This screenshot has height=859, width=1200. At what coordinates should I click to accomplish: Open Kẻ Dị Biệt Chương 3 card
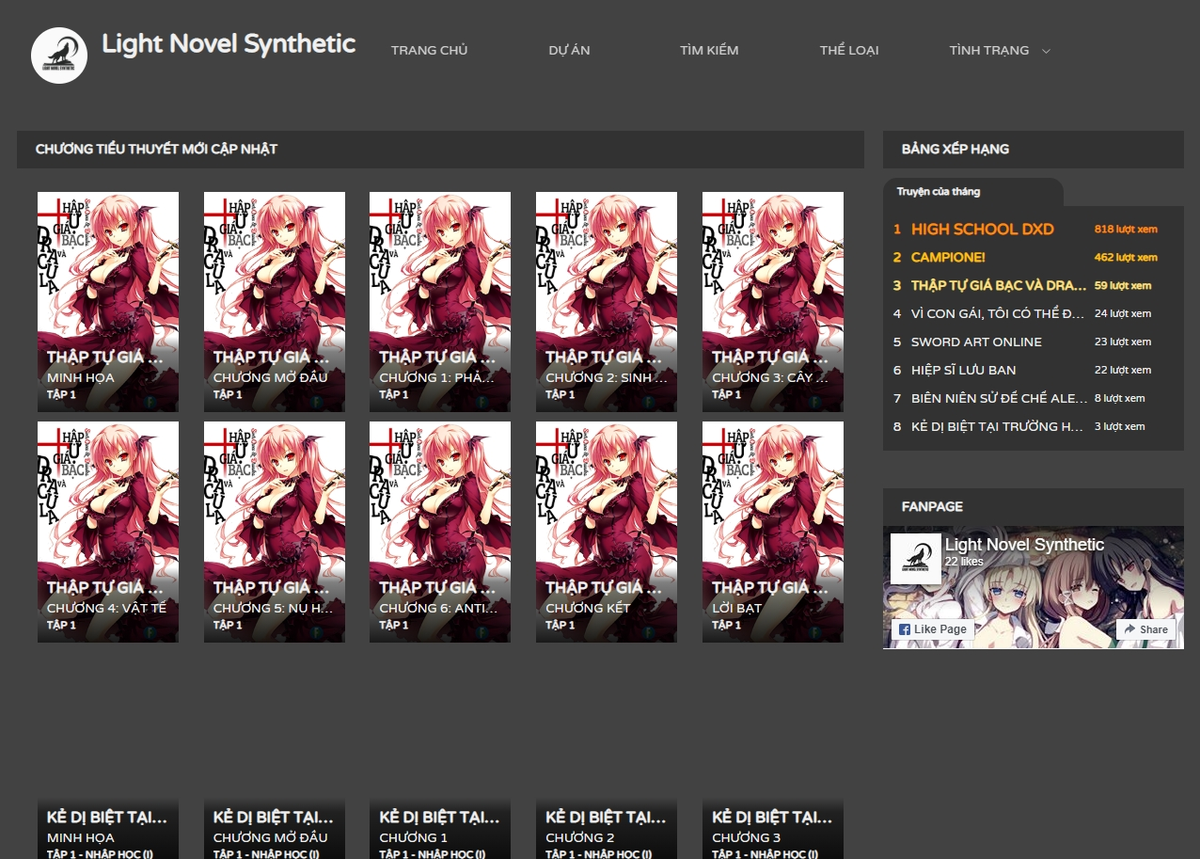(772, 829)
